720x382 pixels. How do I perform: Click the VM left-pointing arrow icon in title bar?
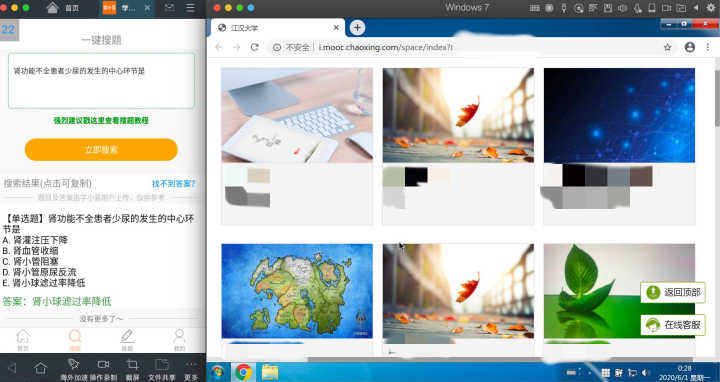pyautogui.click(x=697, y=8)
